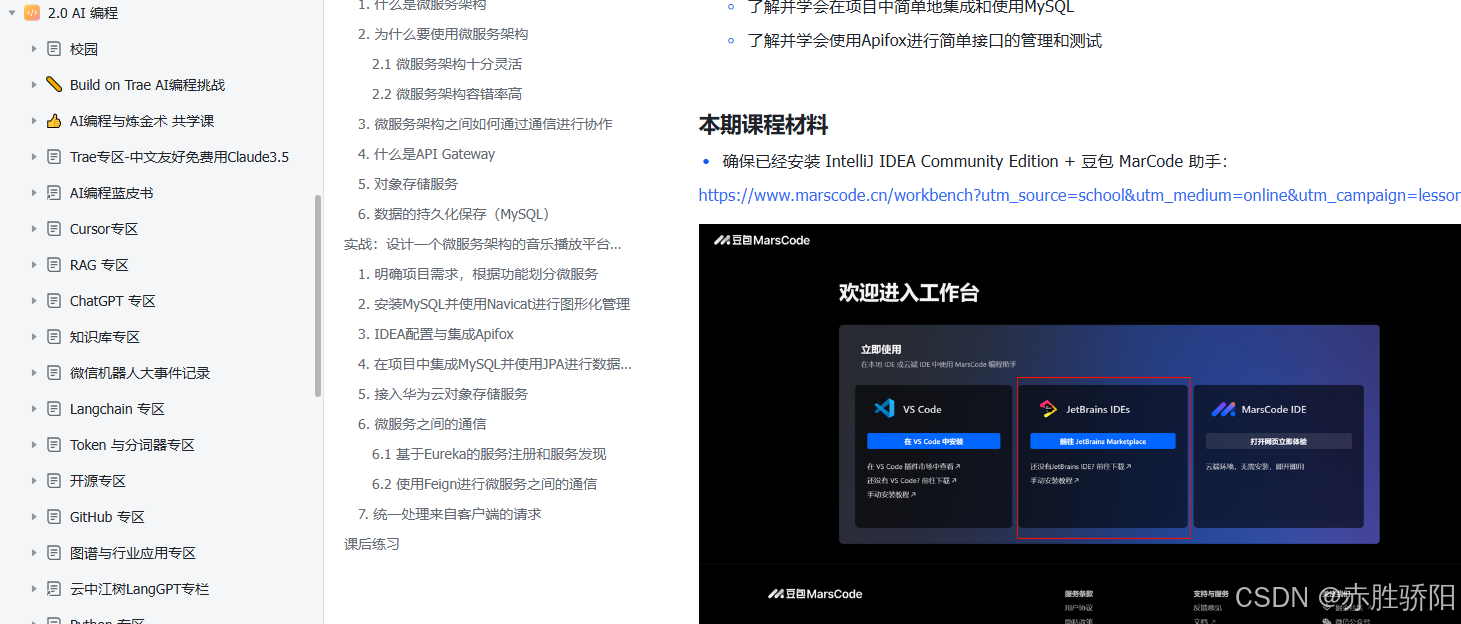Expand the 知识库专区 tree node

(x=34, y=337)
